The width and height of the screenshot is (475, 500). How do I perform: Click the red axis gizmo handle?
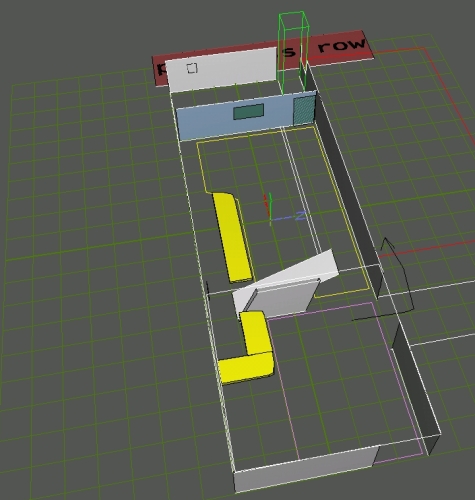click(x=266, y=205)
